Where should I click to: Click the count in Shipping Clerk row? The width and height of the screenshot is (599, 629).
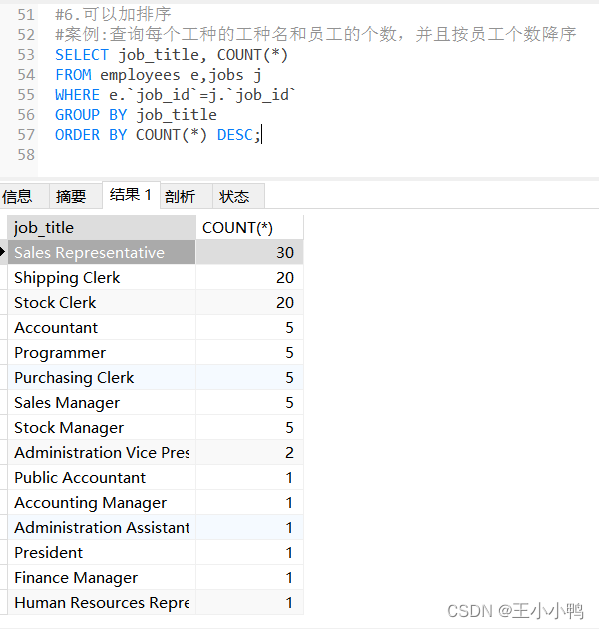click(x=249, y=278)
